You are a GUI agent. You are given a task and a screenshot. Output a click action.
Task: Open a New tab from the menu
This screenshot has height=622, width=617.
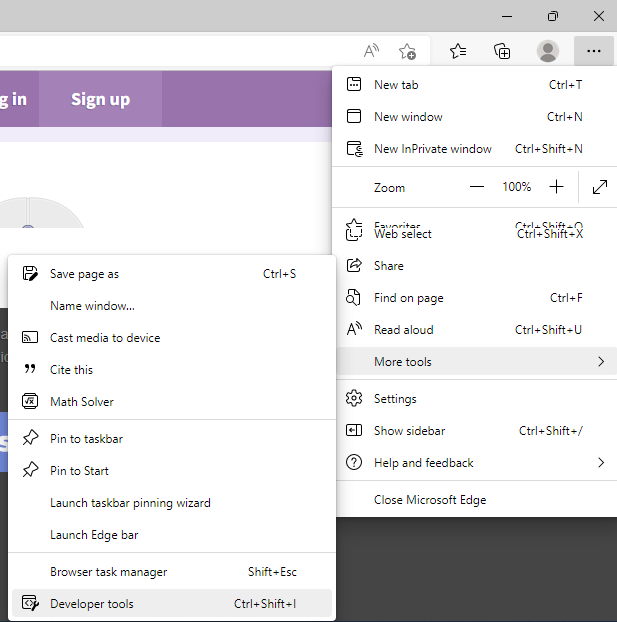pyautogui.click(x=475, y=84)
